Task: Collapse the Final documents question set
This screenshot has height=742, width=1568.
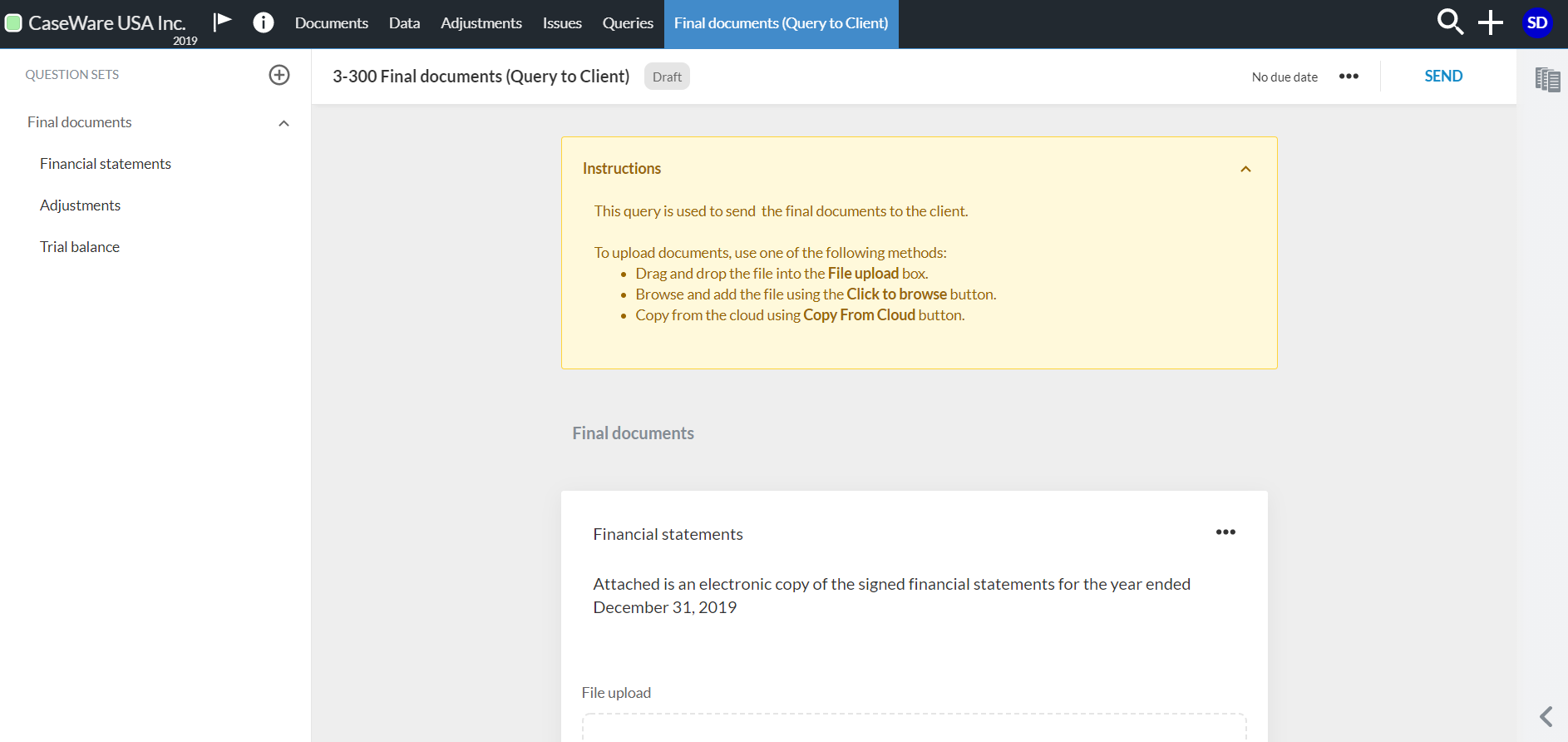Action: tap(284, 123)
